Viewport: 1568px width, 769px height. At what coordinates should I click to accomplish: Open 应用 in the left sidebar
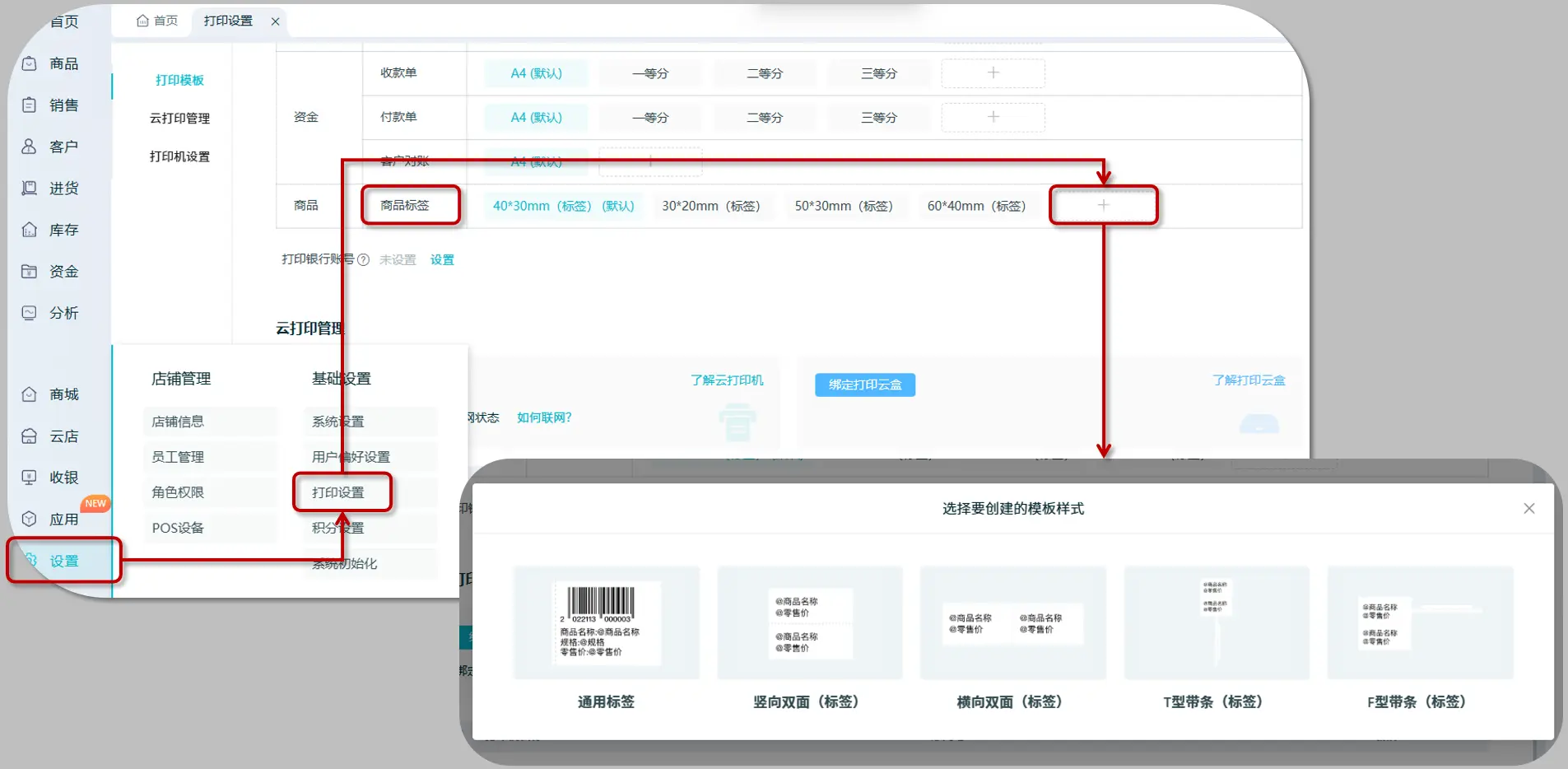click(51, 520)
